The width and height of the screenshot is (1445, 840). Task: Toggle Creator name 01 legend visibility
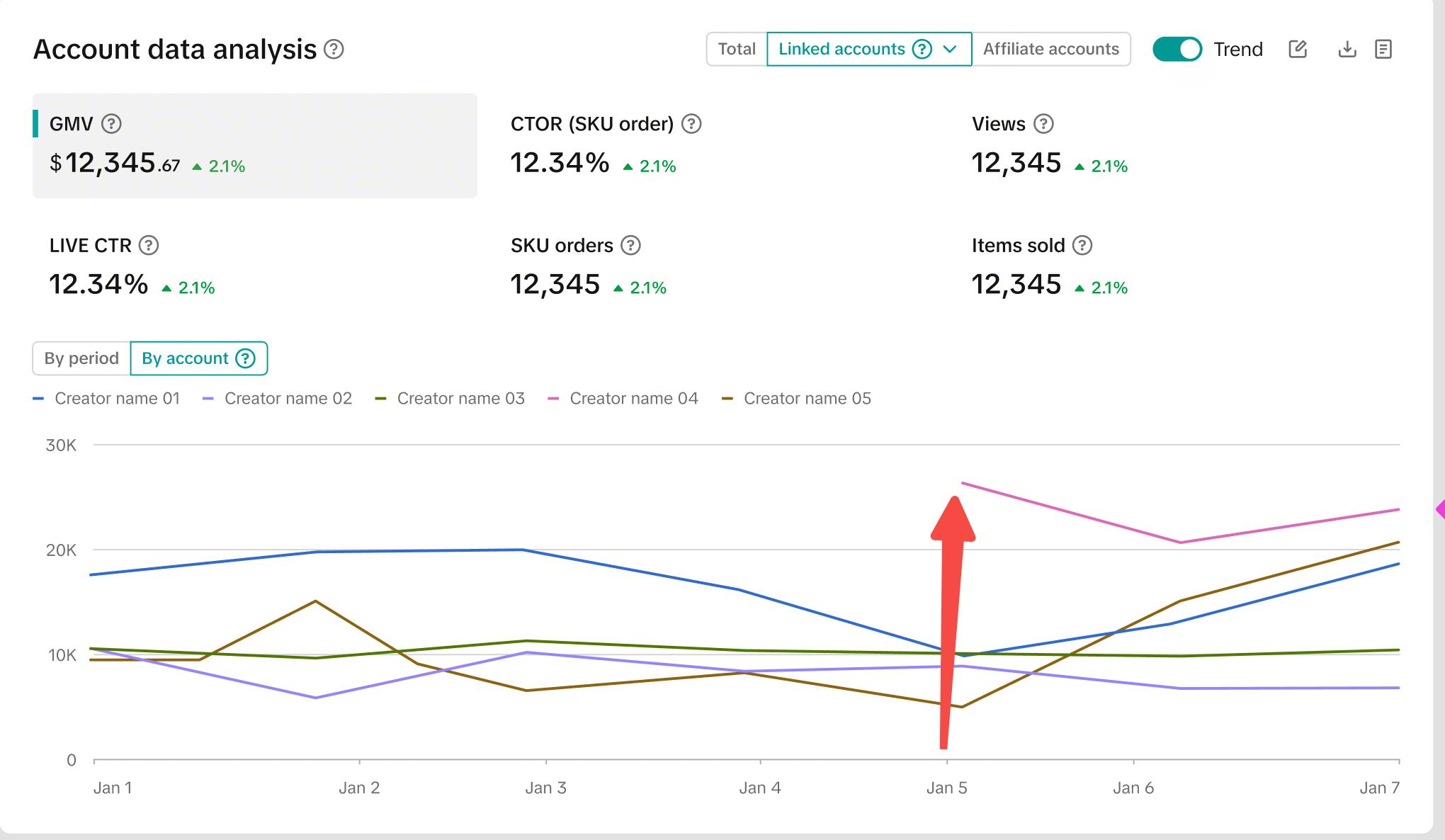tap(117, 399)
